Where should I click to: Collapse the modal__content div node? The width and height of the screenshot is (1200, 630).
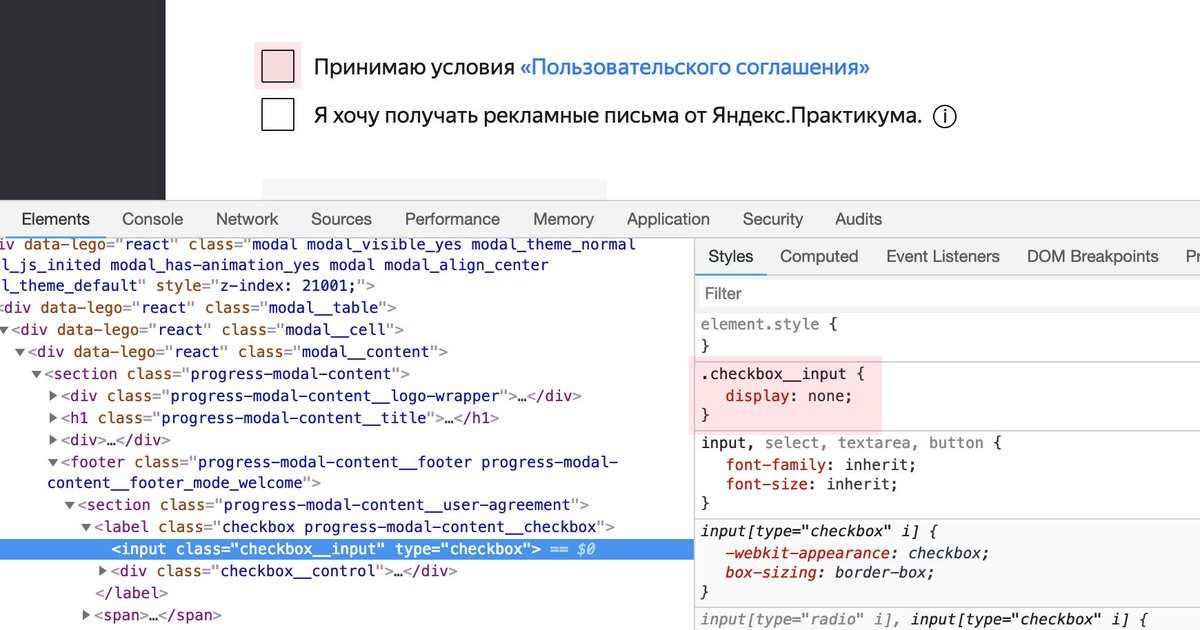coord(21,352)
